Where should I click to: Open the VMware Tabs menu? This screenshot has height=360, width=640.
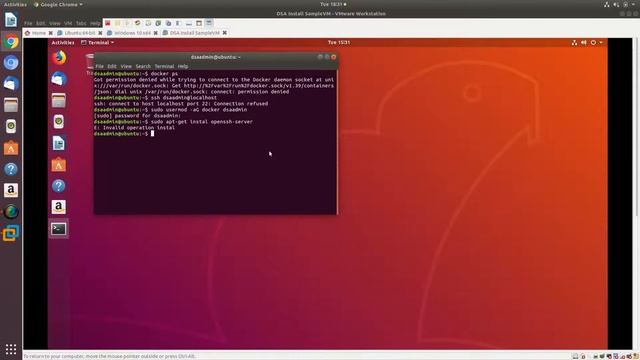[x=81, y=23]
